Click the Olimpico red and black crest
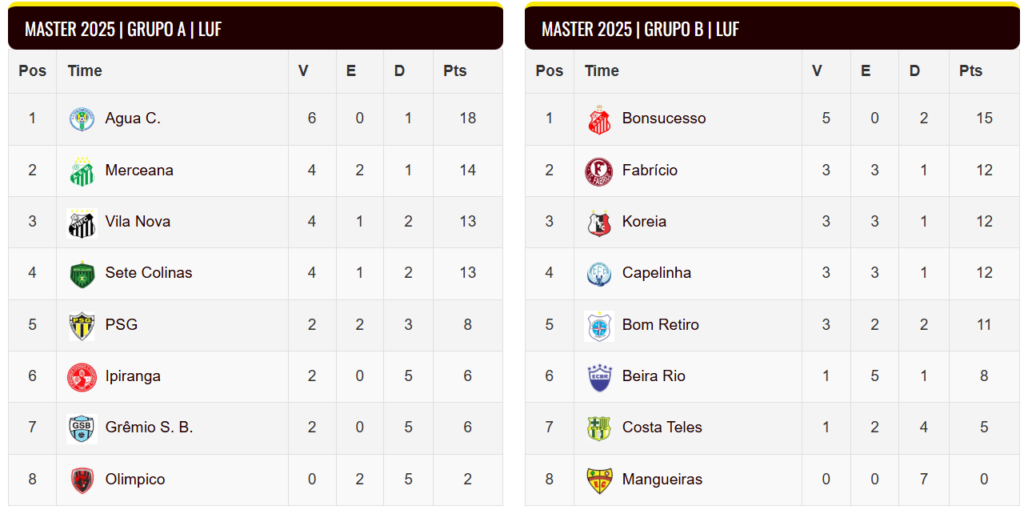 tap(82, 480)
